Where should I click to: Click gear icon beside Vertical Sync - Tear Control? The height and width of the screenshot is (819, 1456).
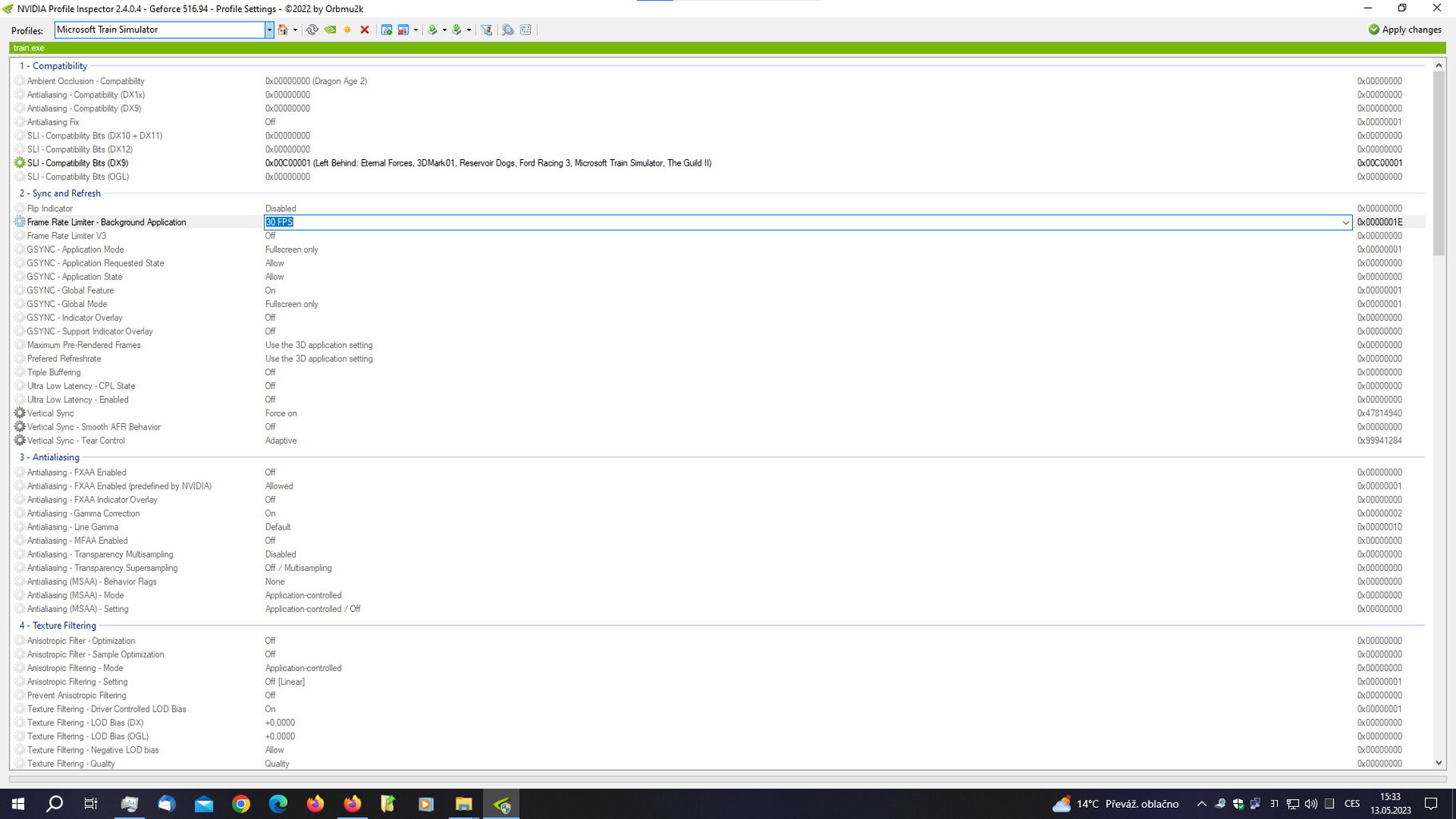click(x=20, y=441)
